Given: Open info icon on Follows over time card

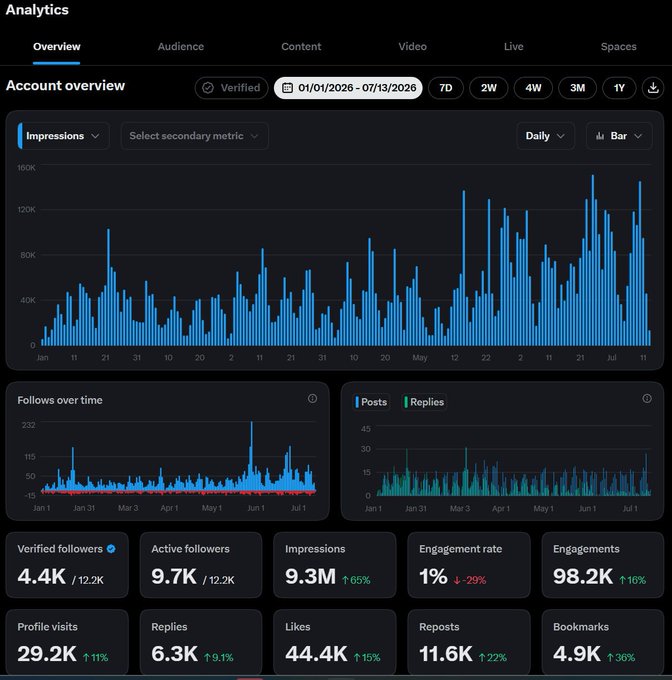Looking at the screenshot, I should (312, 399).
